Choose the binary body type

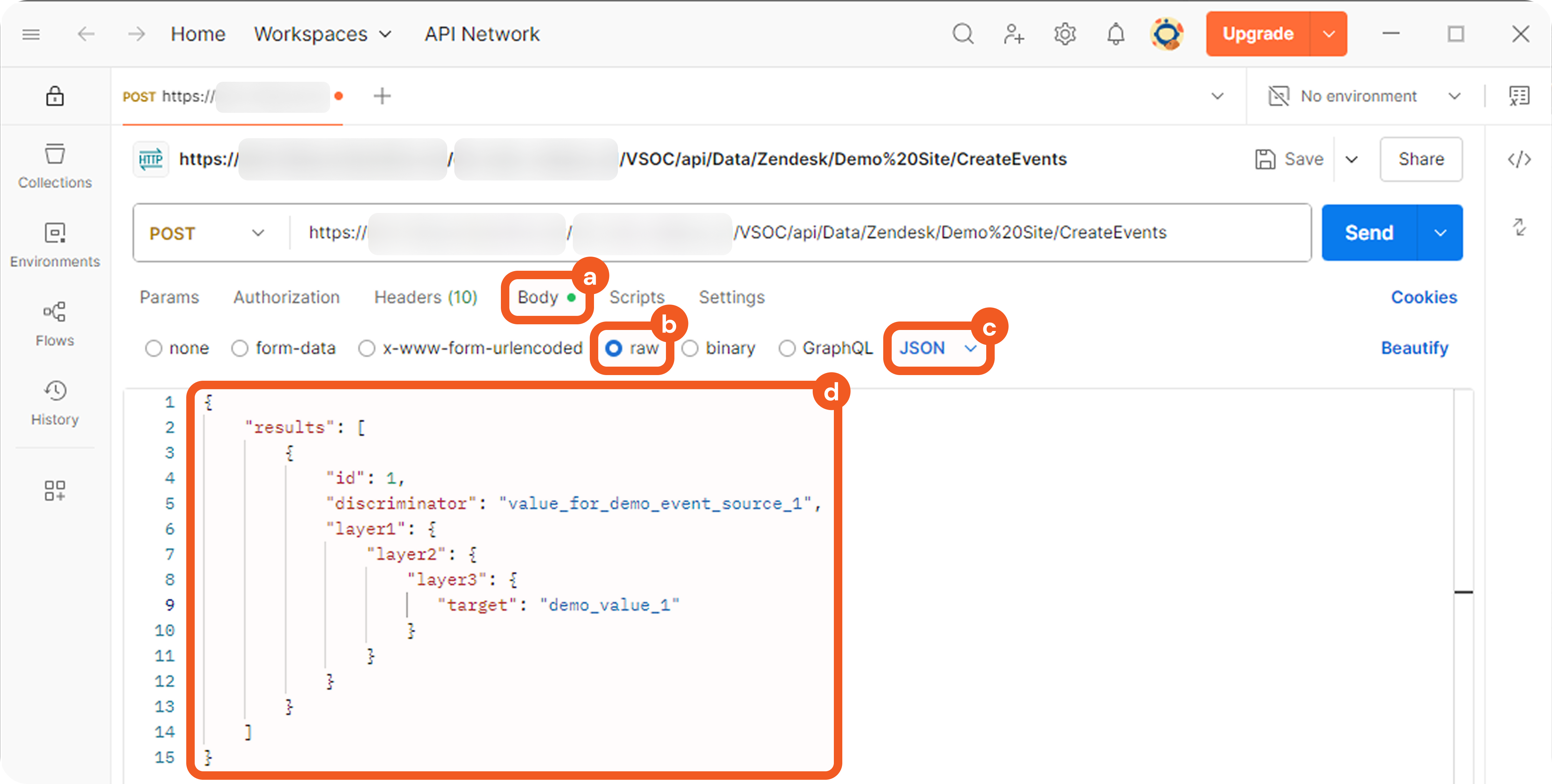coord(690,348)
